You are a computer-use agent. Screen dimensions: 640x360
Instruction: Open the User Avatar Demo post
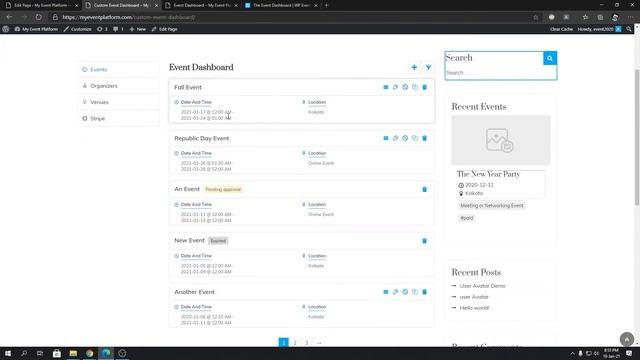coord(482,286)
